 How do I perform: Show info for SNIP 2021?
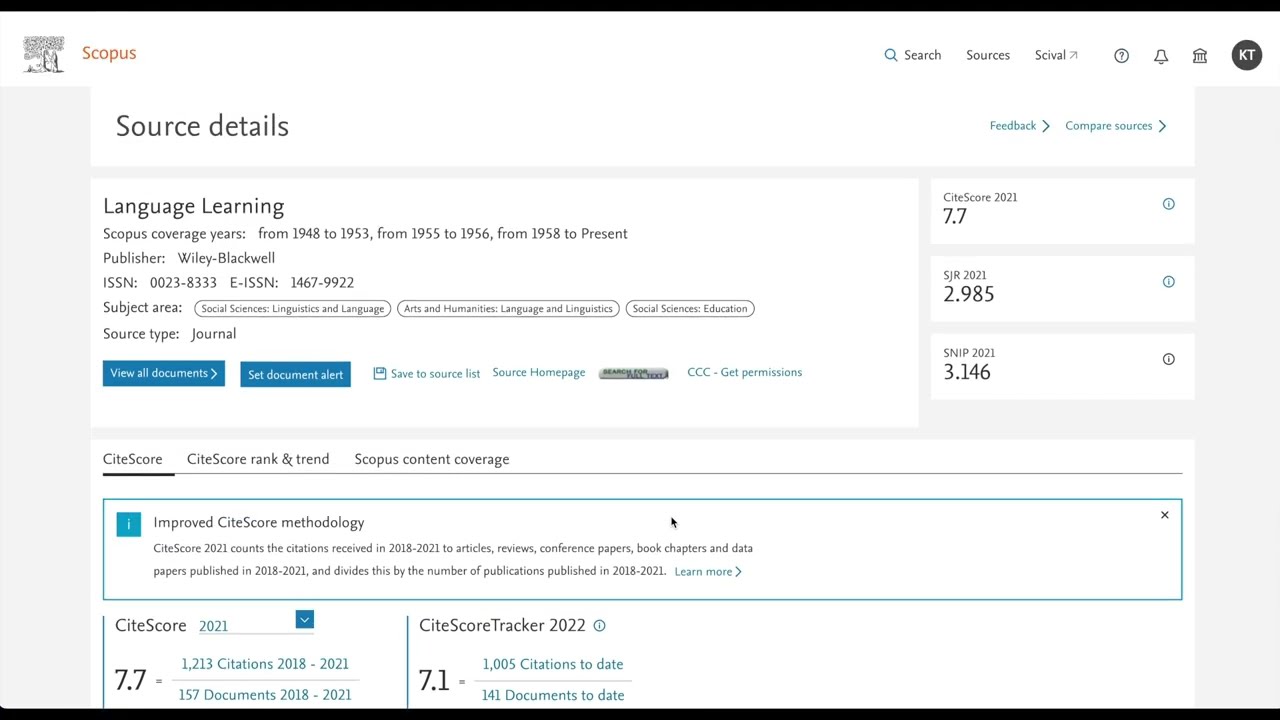click(x=1168, y=359)
